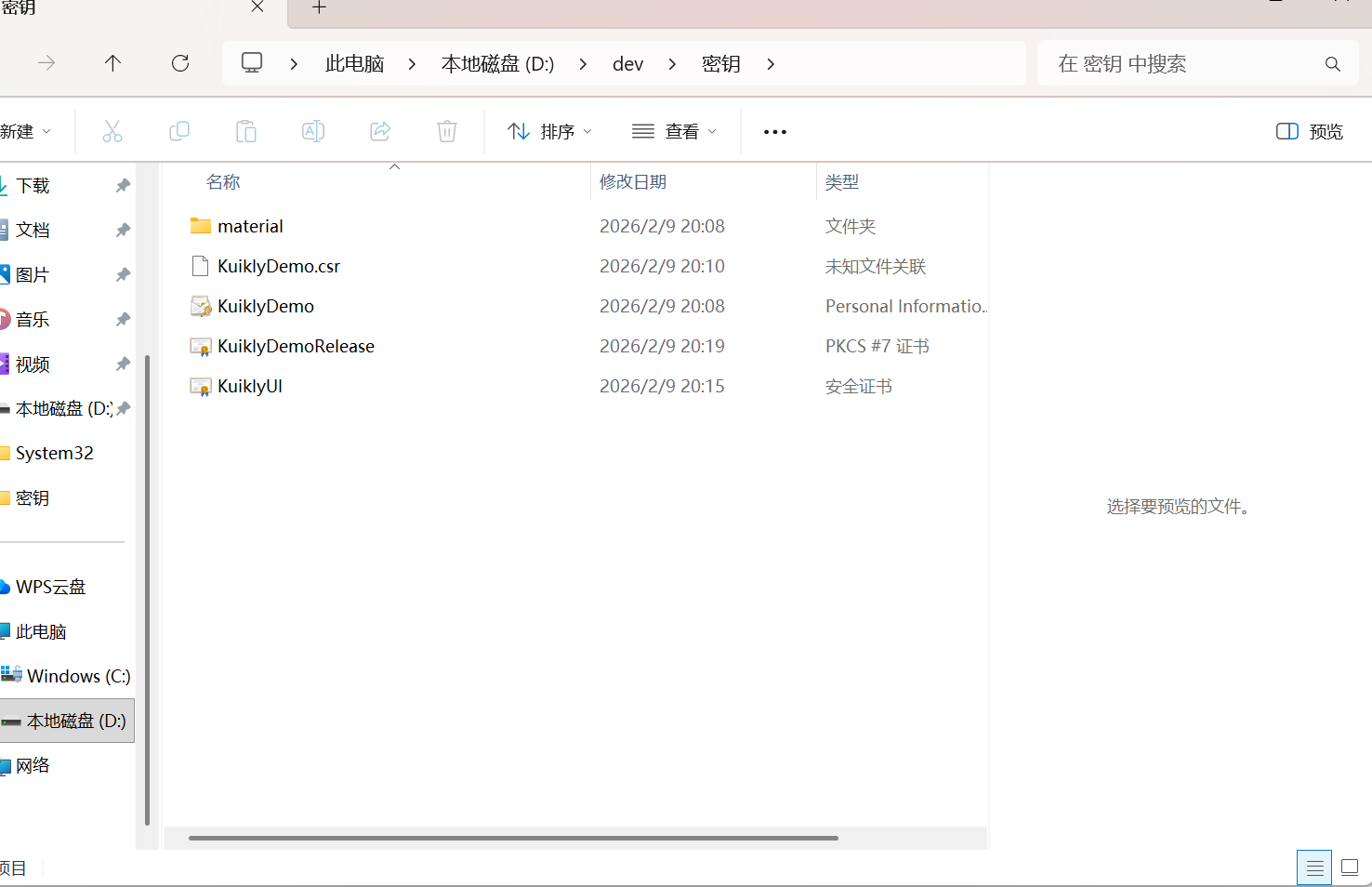The image size is (1372, 887).
Task: Close the 密钥 tab
Action: point(257,7)
